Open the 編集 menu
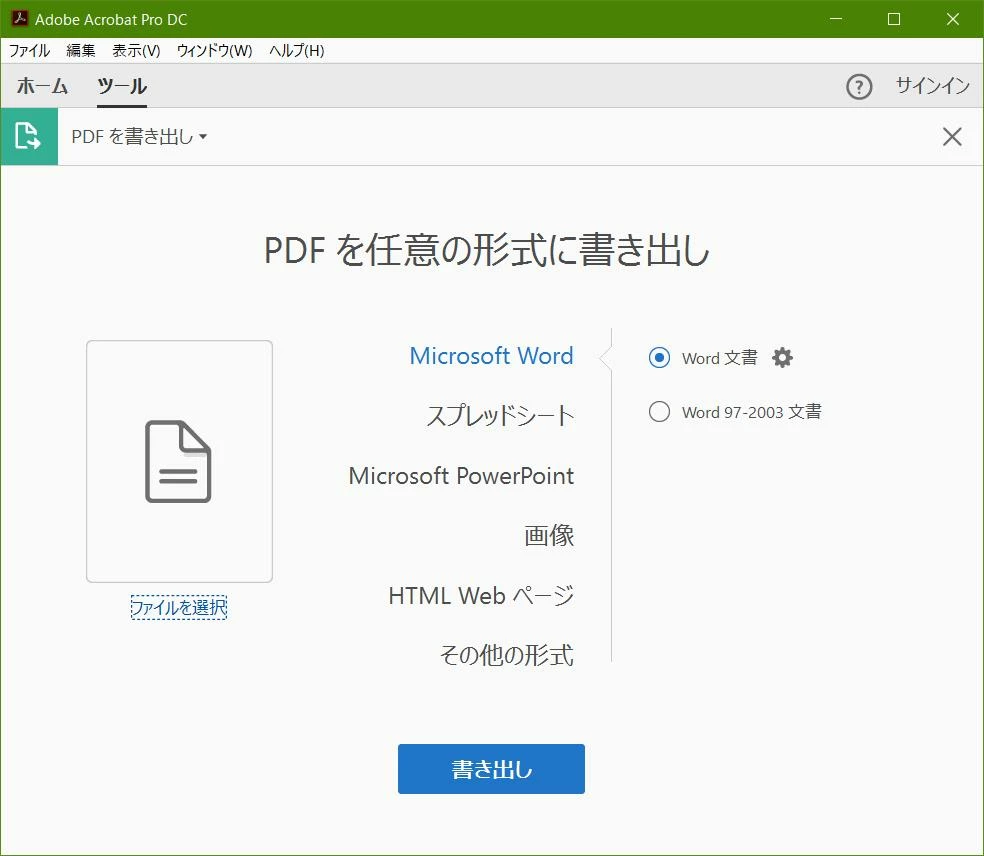This screenshot has width=984, height=856. coord(81,51)
